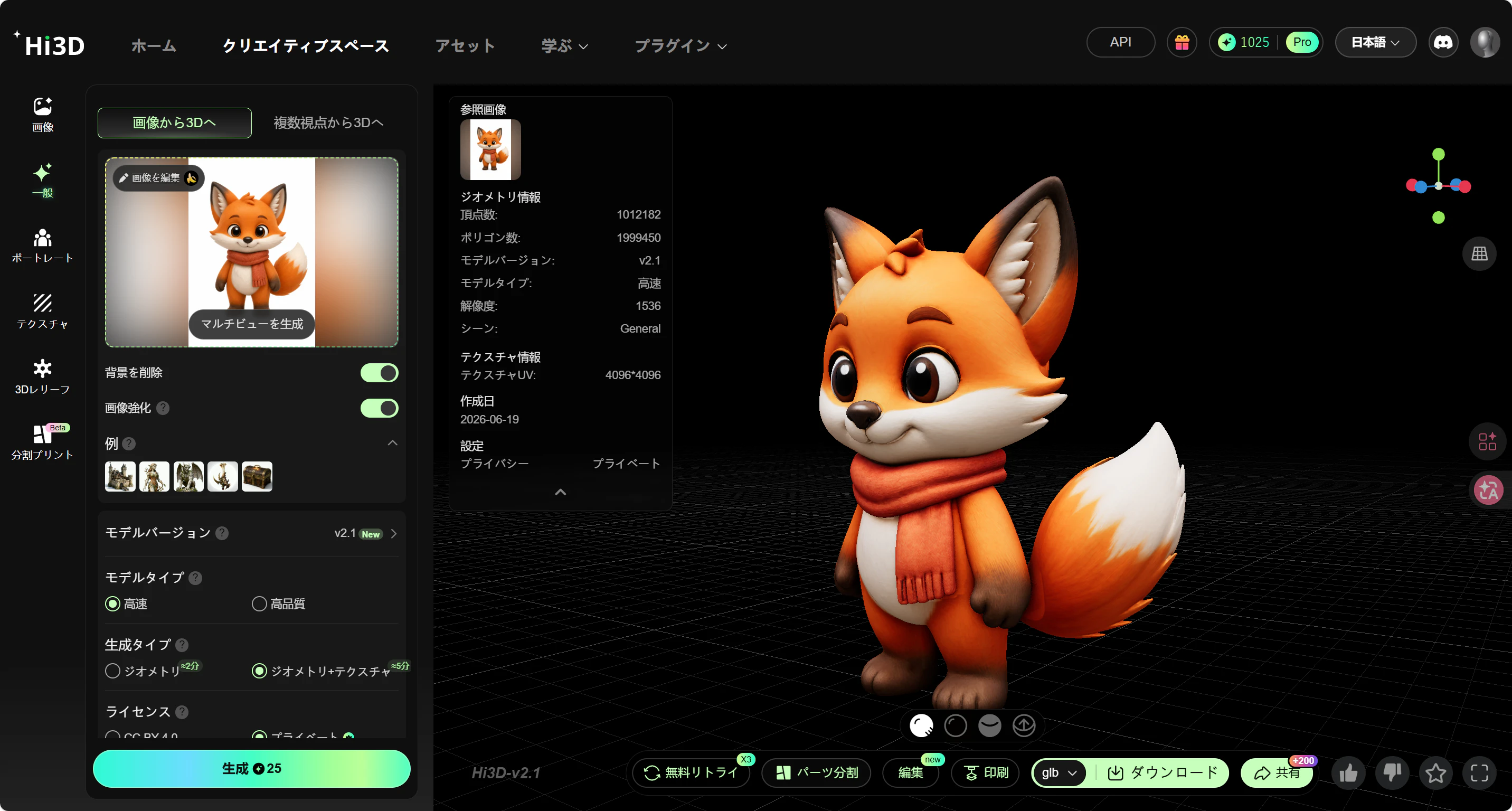Select the Portrait sidebar icon
This screenshot has width=1512, height=811.
click(42, 246)
